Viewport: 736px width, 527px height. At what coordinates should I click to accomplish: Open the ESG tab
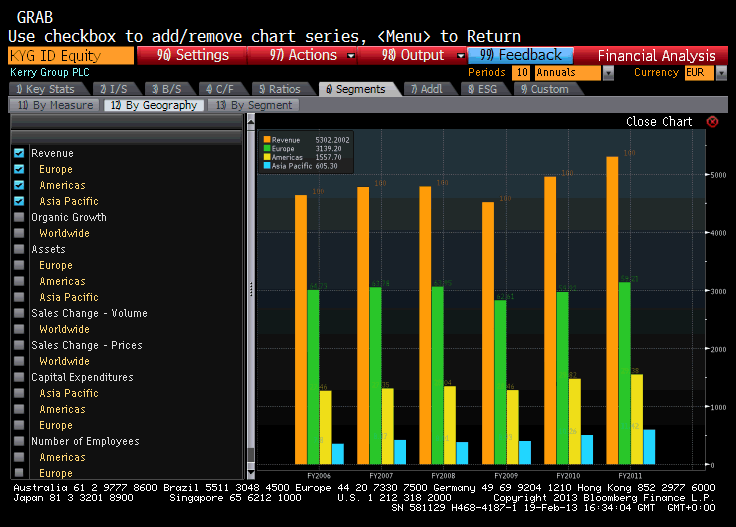pos(483,89)
